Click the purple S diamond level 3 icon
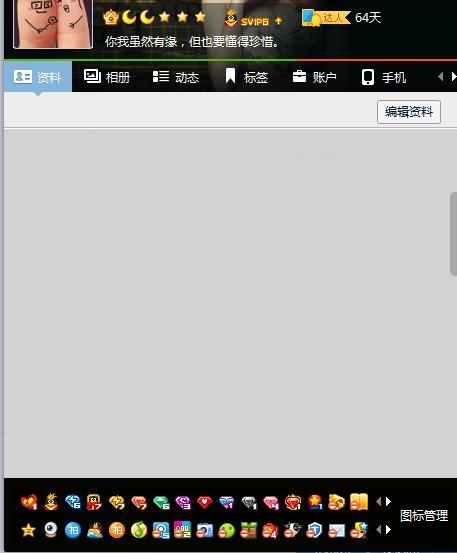This screenshot has width=457, height=553. click(x=183, y=502)
